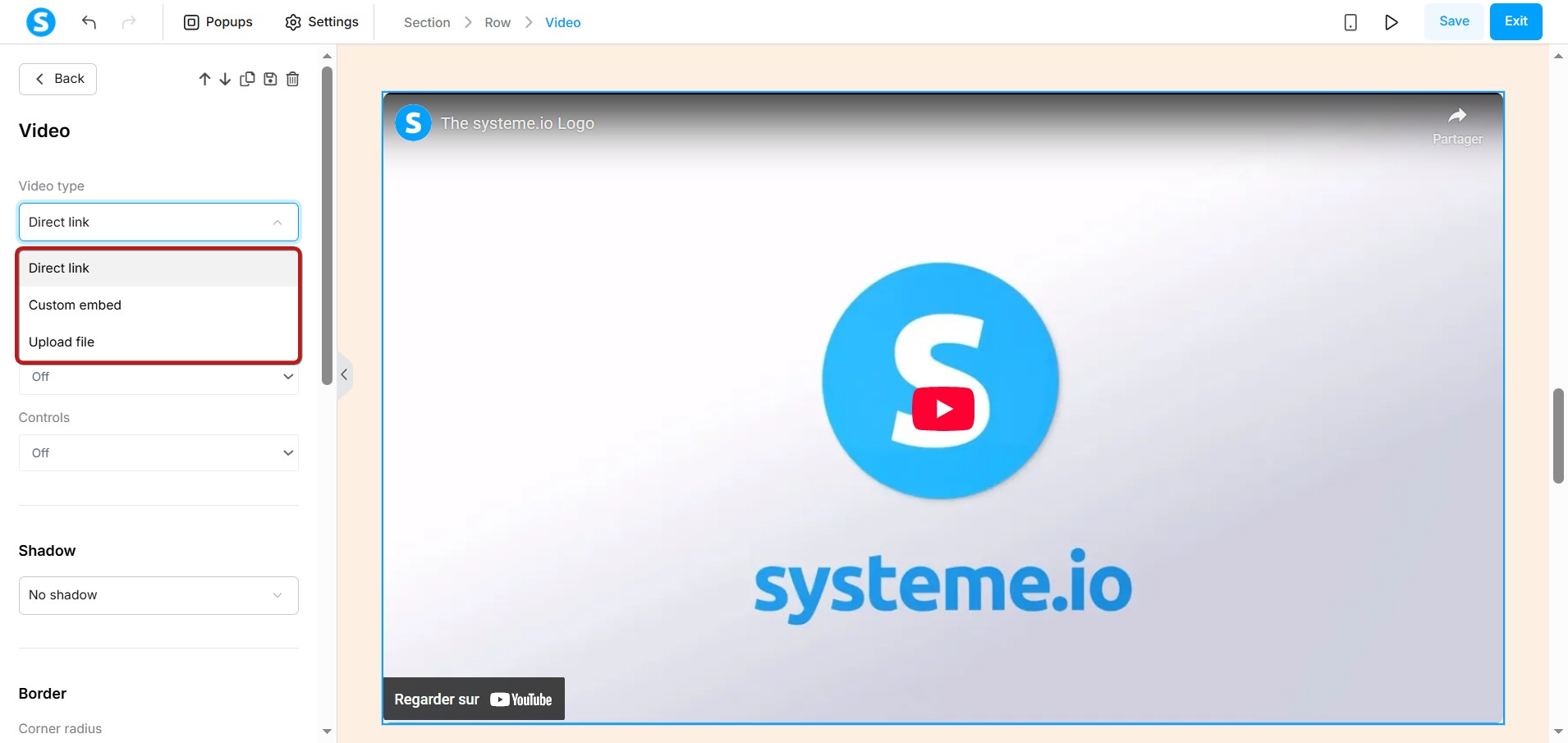The image size is (1568, 743).
Task: Open the Settings menu
Action: click(322, 22)
